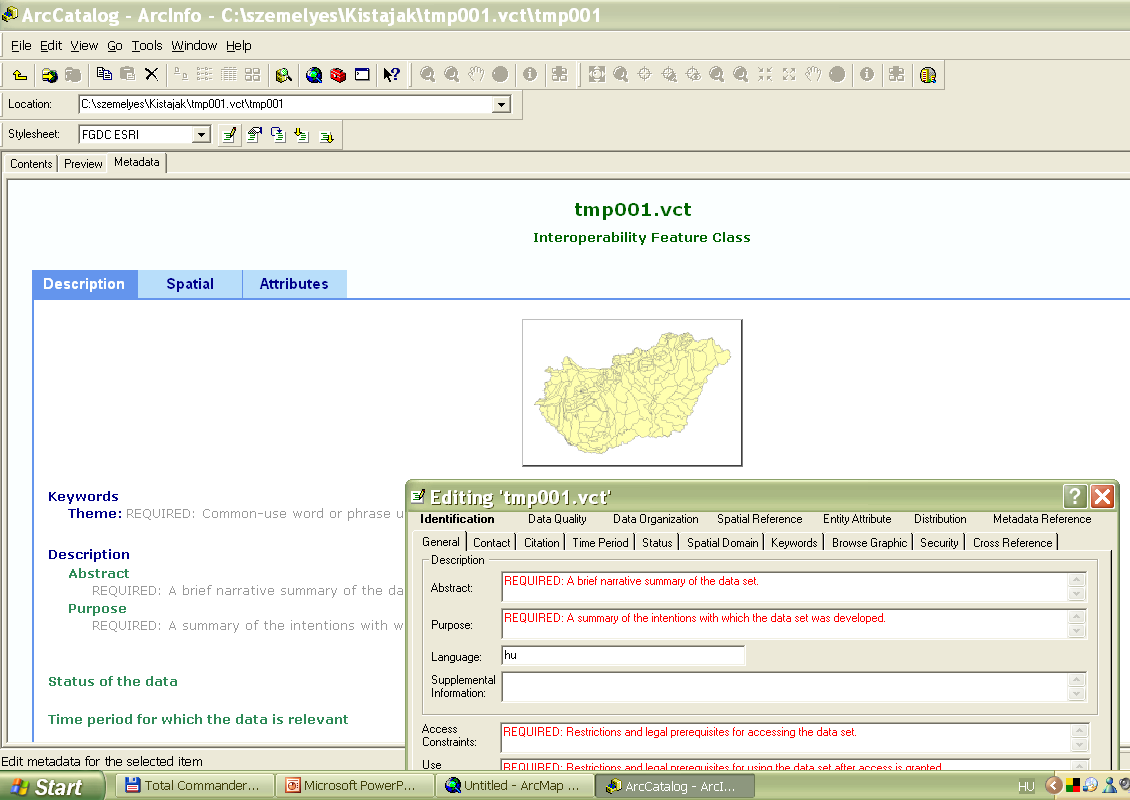
Task: Switch to the Security tab
Action: (938, 543)
